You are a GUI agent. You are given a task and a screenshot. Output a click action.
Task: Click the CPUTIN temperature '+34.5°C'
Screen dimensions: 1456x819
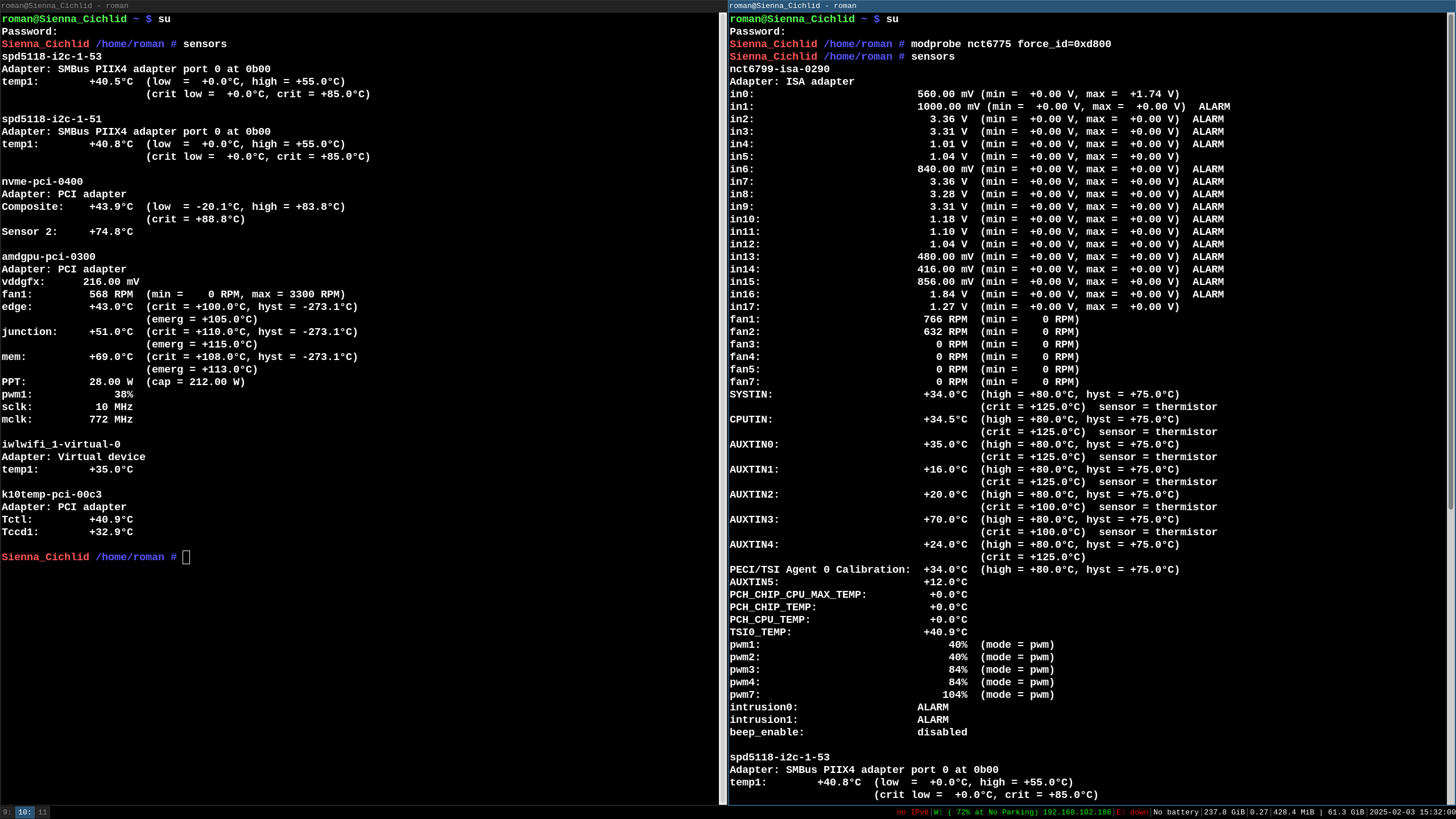[x=945, y=420]
